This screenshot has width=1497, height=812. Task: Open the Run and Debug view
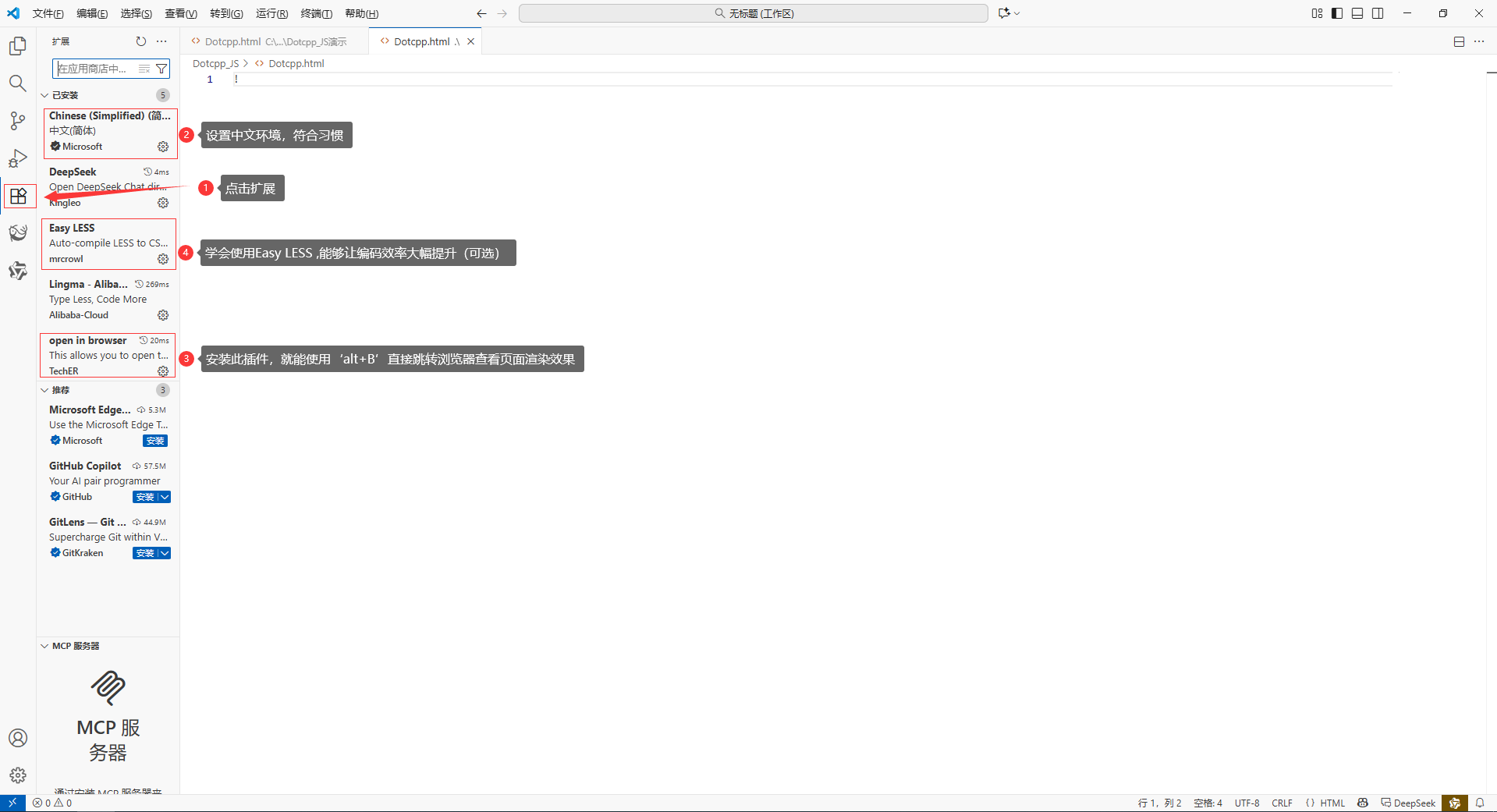(18, 158)
